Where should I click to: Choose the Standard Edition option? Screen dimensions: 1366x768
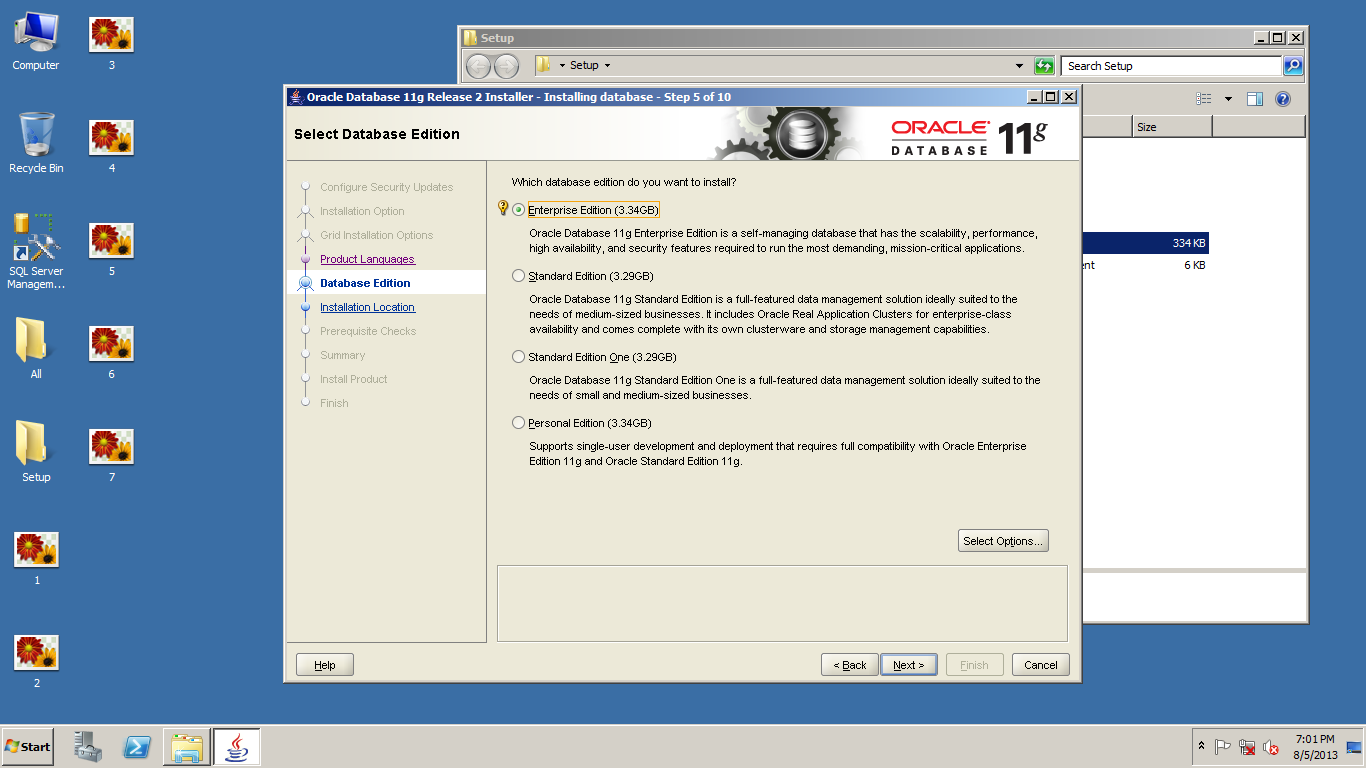518,276
